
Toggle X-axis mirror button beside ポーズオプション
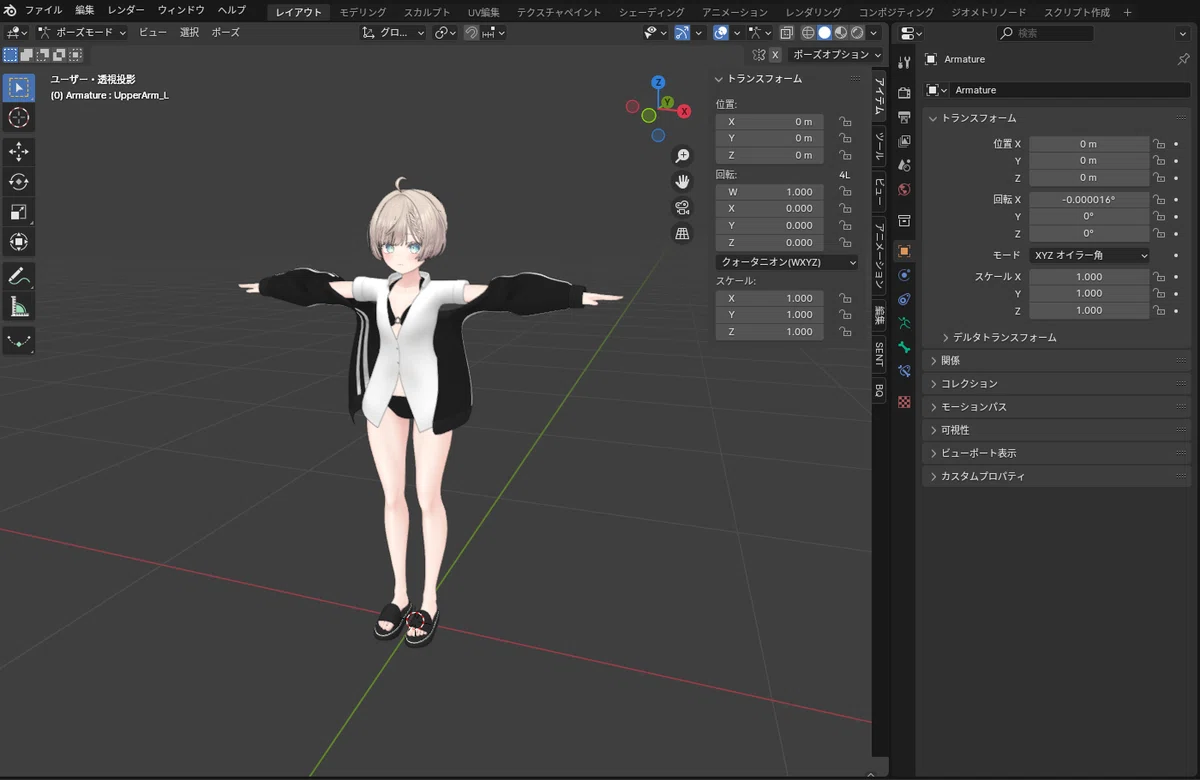[775, 55]
